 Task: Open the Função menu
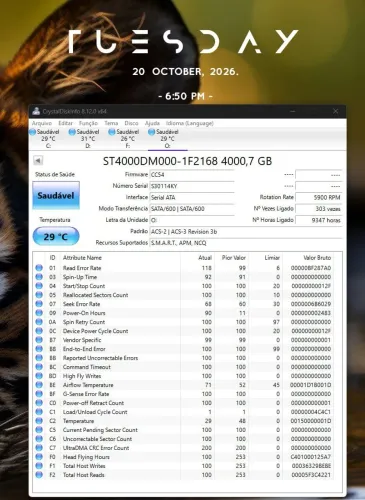tap(88, 123)
